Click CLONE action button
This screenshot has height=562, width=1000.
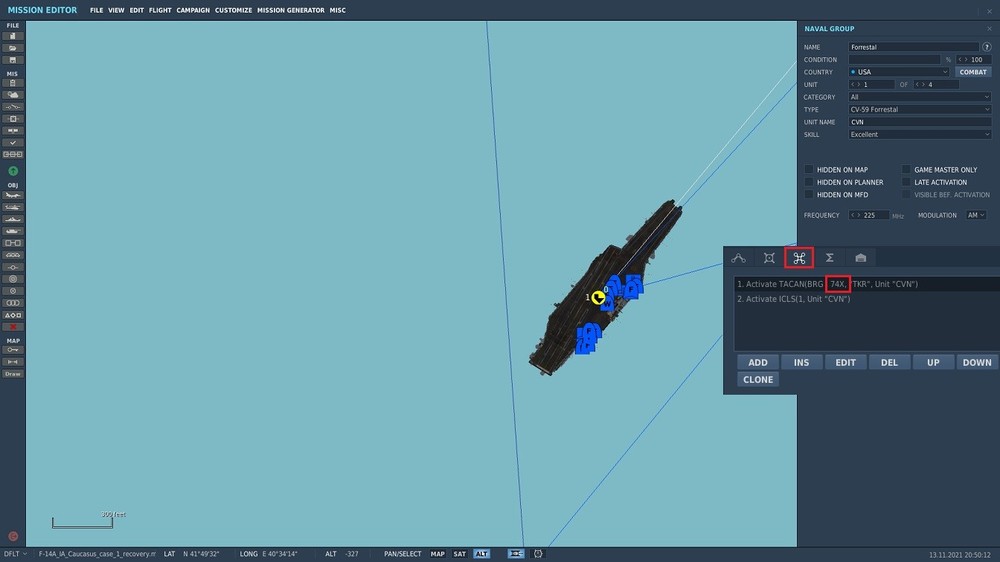coord(758,380)
